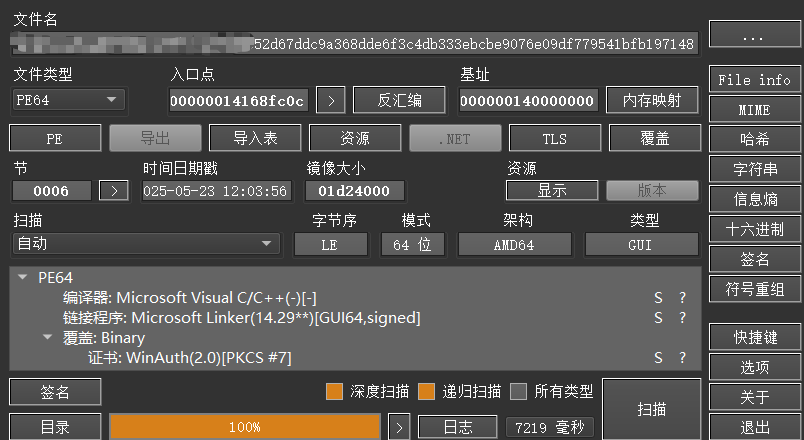Click the 100% scan progress bar
The image size is (804, 440).
coord(245,427)
